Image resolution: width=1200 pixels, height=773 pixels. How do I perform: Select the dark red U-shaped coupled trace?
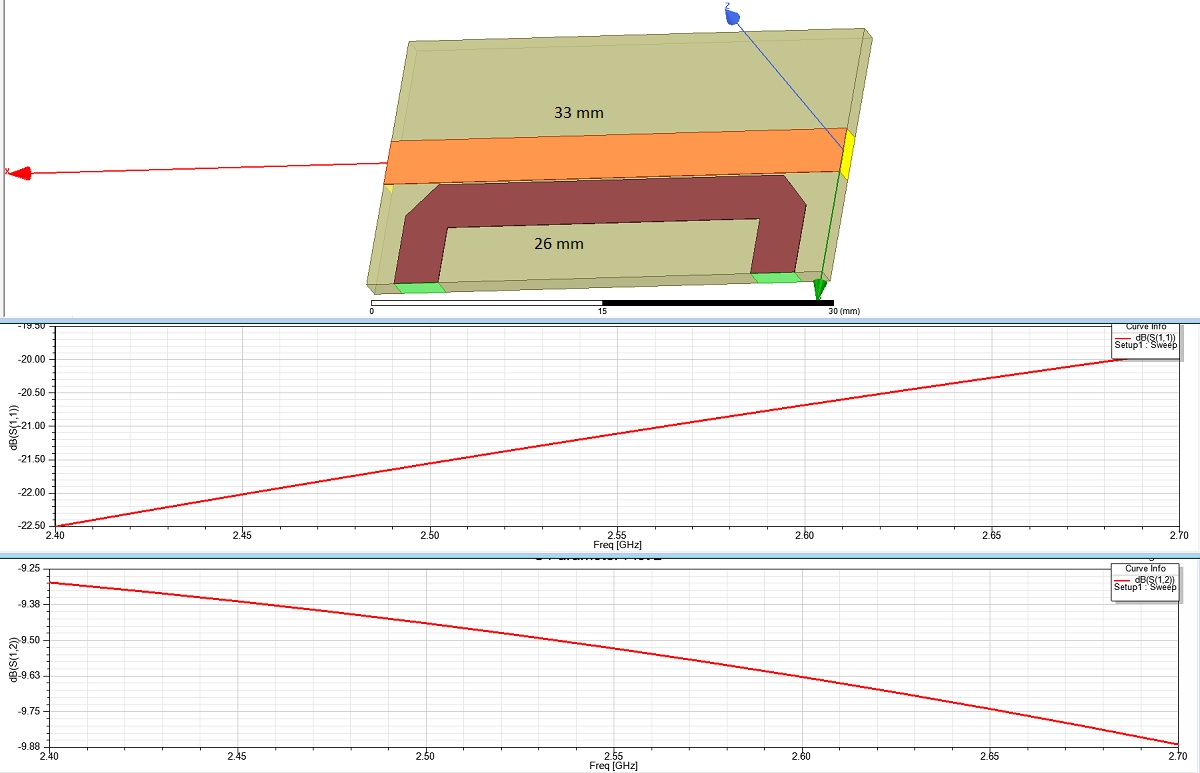pyautogui.click(x=600, y=205)
